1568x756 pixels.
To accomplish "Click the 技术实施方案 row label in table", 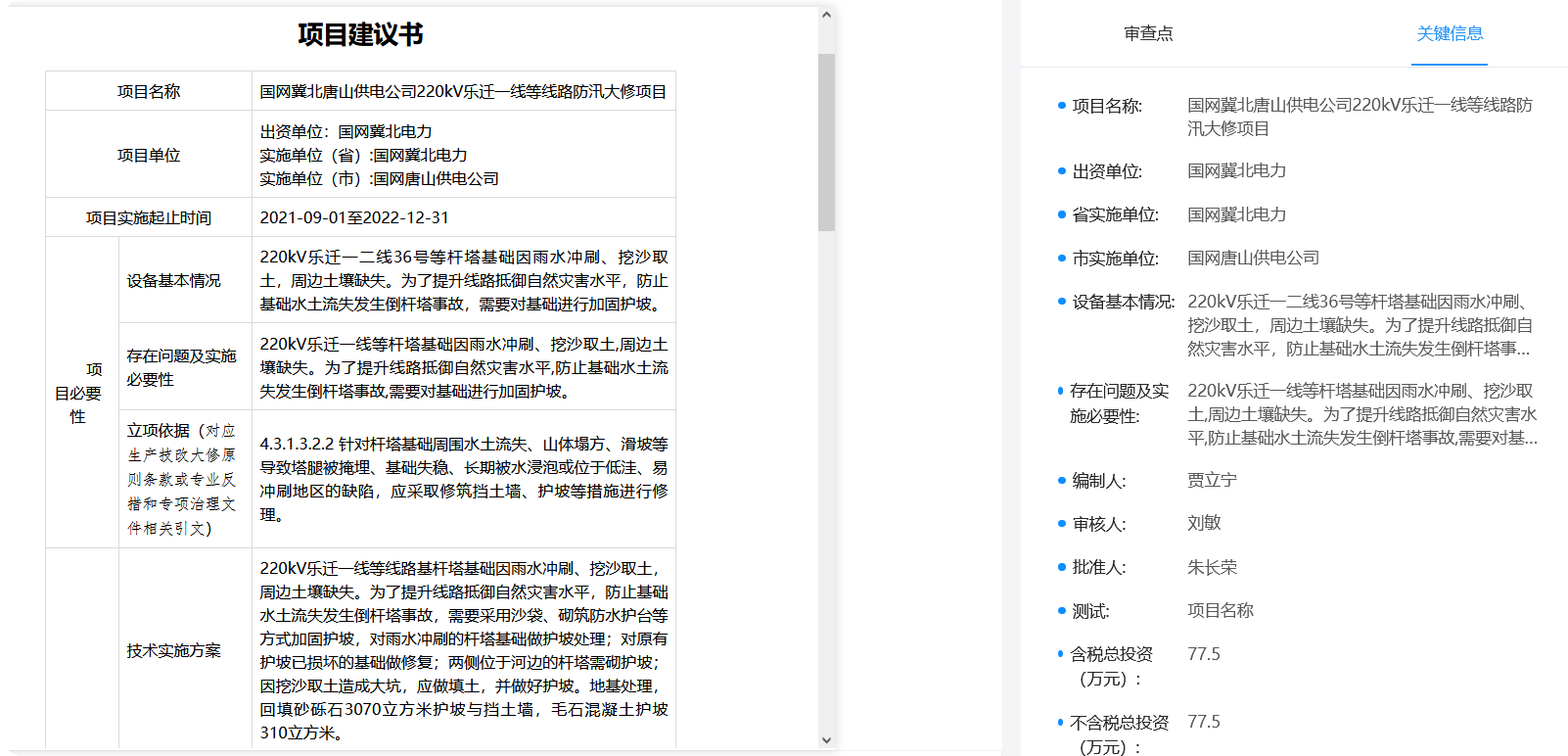I will (x=173, y=651).
